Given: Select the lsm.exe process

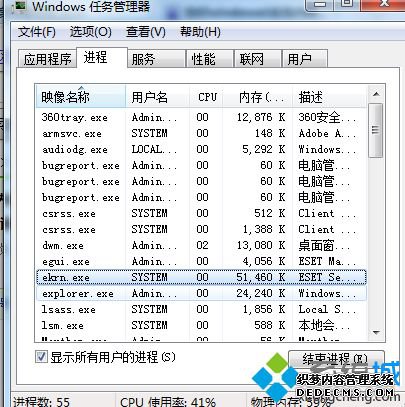Looking at the screenshot, I should coord(201,325).
